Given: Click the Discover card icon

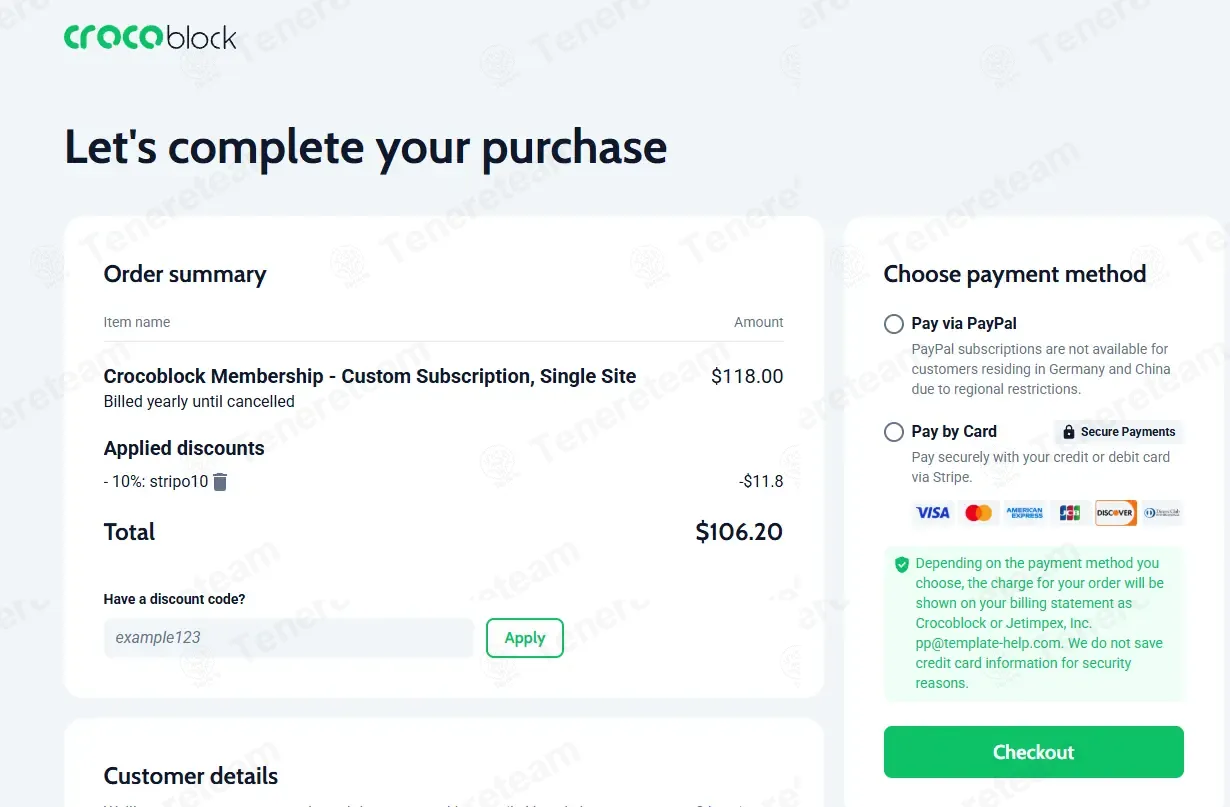Looking at the screenshot, I should tap(1116, 513).
